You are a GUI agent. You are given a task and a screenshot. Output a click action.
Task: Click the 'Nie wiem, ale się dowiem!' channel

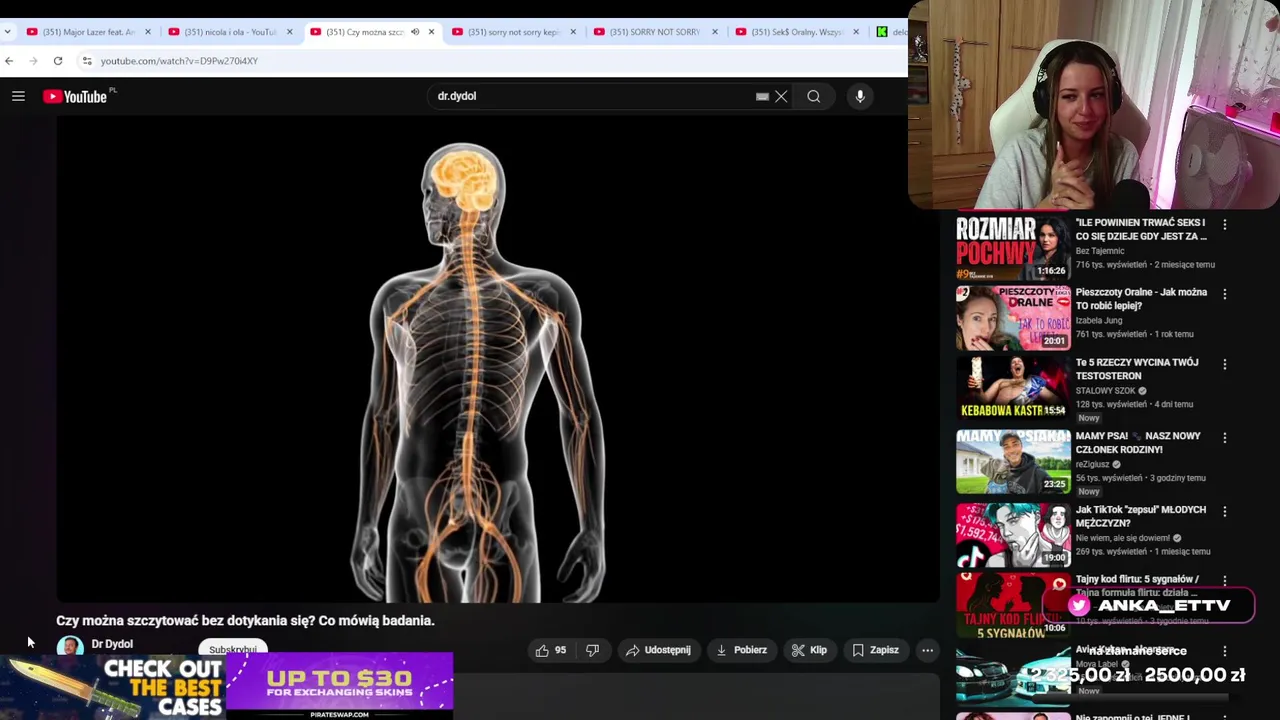coord(1123,538)
